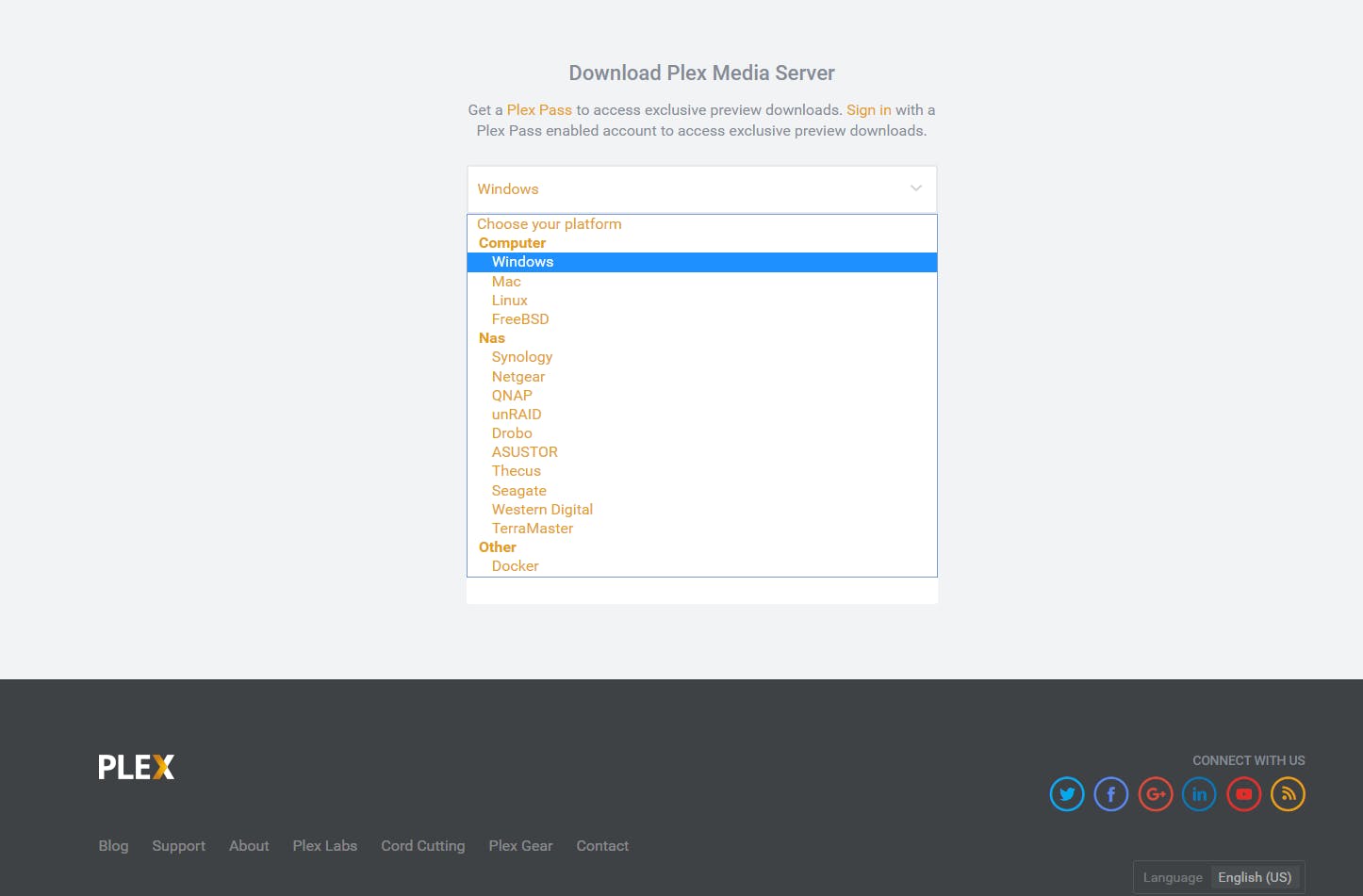Choose ASUSTOR as the platform

[702, 452]
